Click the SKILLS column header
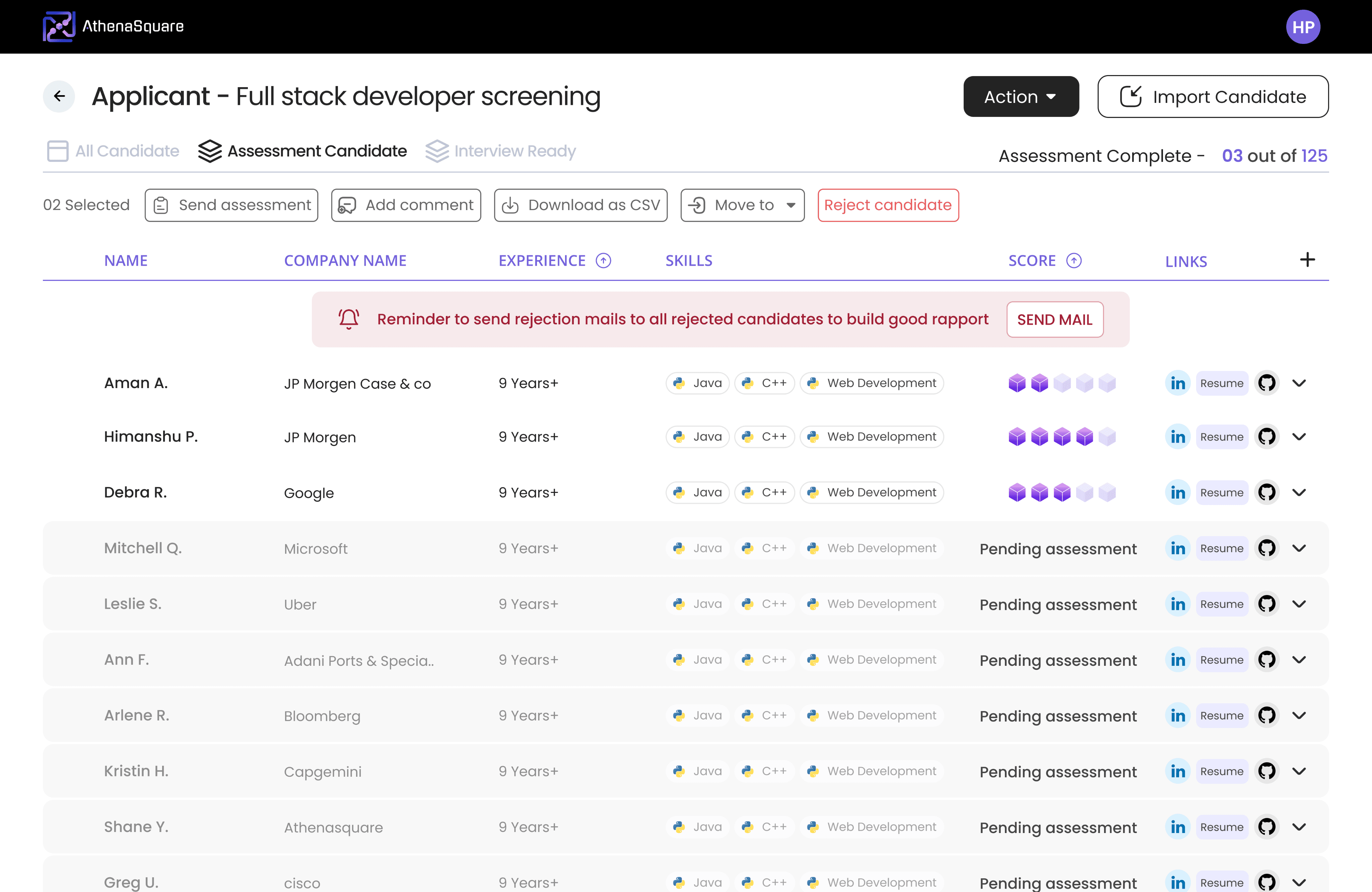This screenshot has width=1372, height=892. click(689, 261)
